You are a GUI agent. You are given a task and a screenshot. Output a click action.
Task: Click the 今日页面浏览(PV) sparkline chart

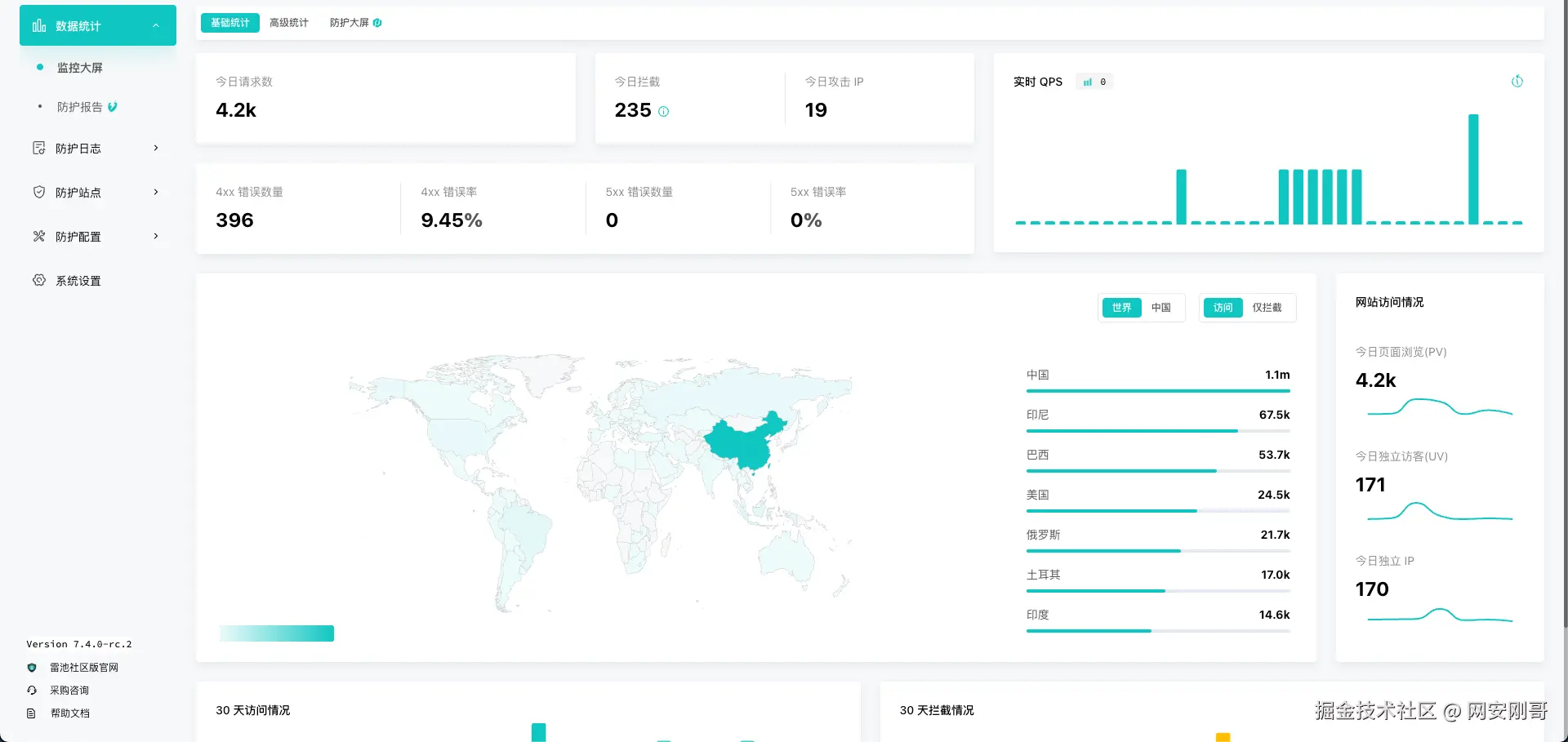click(1440, 407)
